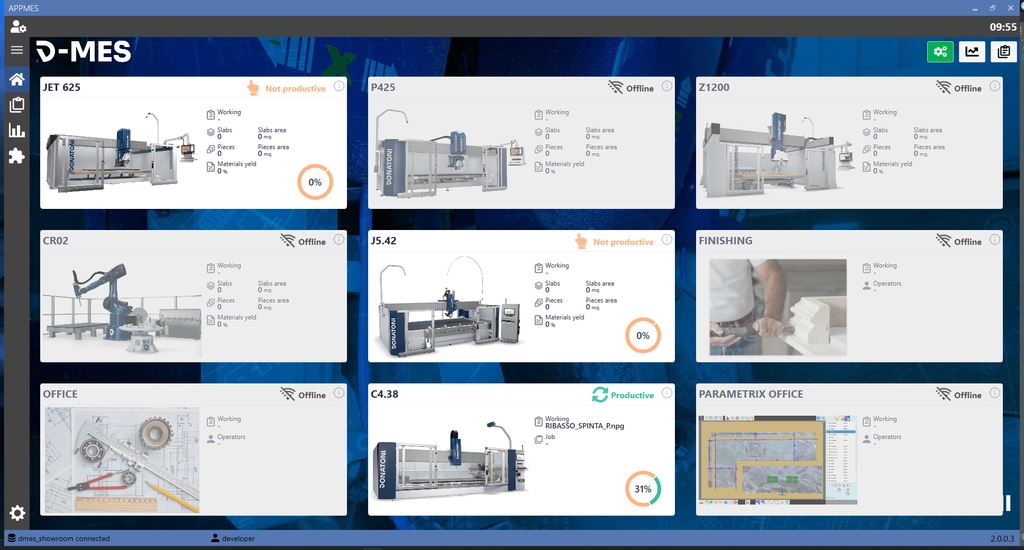Screen dimensions: 1024x550
Task: Open the bar chart statistics in the sidebar
Action: tap(17, 130)
